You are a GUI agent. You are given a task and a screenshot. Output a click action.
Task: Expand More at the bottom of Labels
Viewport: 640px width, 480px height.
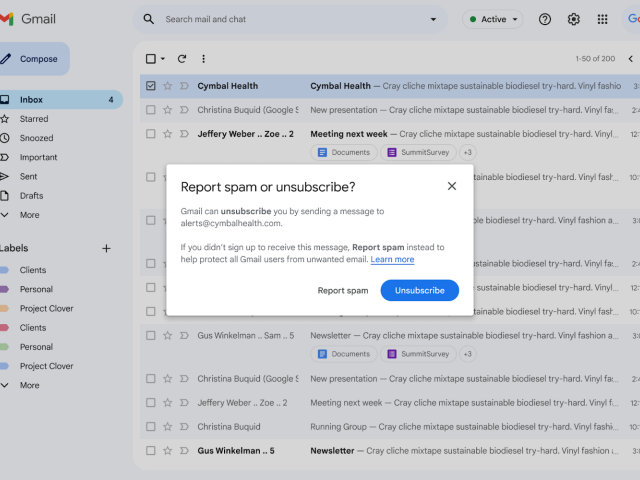click(x=29, y=385)
